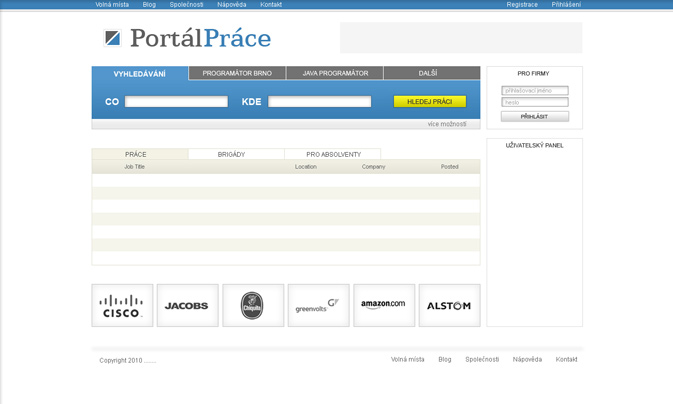Open the Další search tab
673x404 pixels.
pos(428,73)
